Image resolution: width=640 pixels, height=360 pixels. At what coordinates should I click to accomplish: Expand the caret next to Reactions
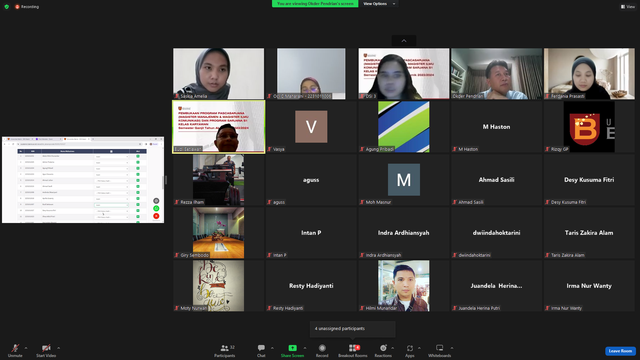coord(393,348)
